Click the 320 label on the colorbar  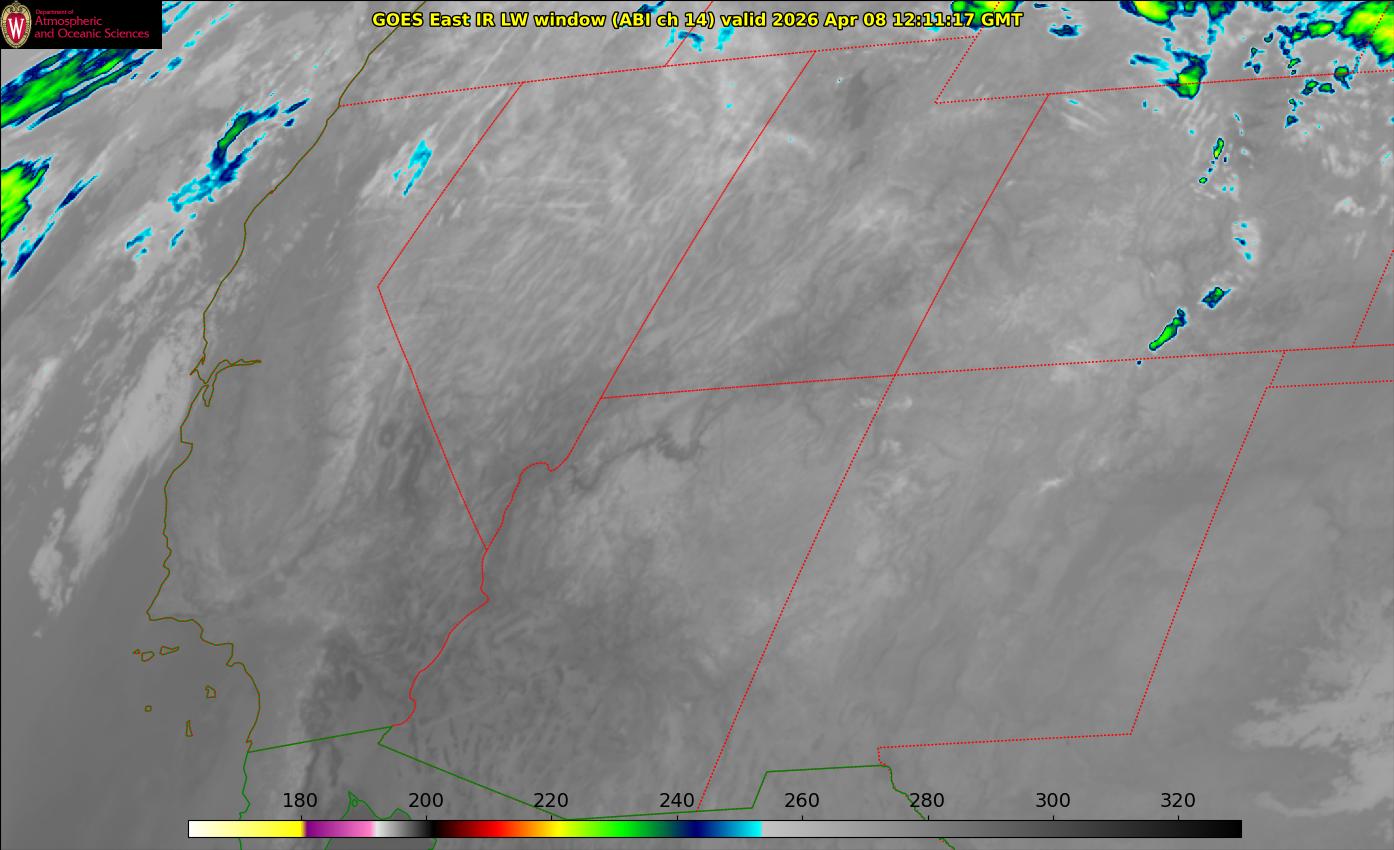[x=1178, y=800]
